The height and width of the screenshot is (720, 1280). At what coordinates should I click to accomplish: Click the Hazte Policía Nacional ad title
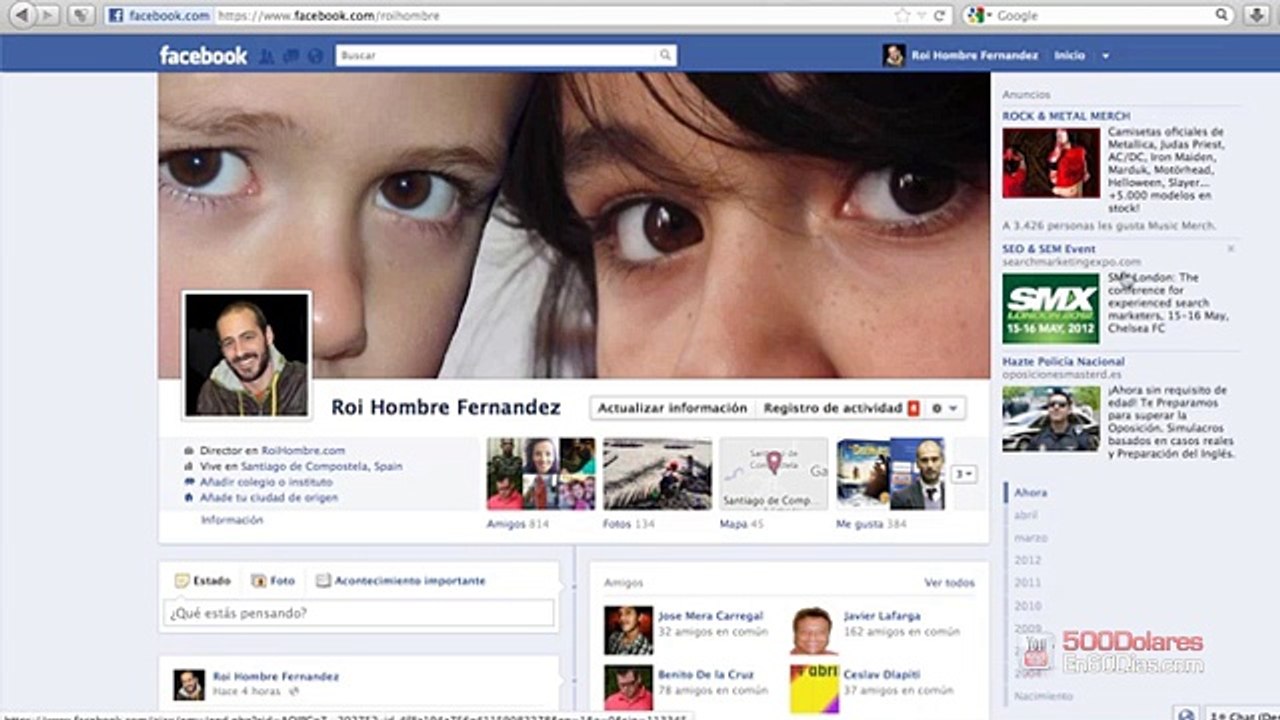[1064, 361]
